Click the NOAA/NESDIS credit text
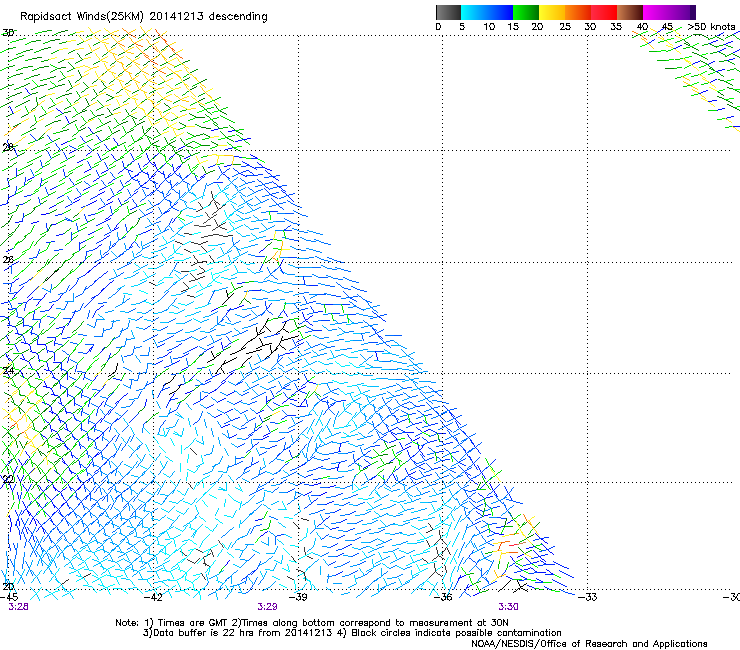 tap(589, 644)
